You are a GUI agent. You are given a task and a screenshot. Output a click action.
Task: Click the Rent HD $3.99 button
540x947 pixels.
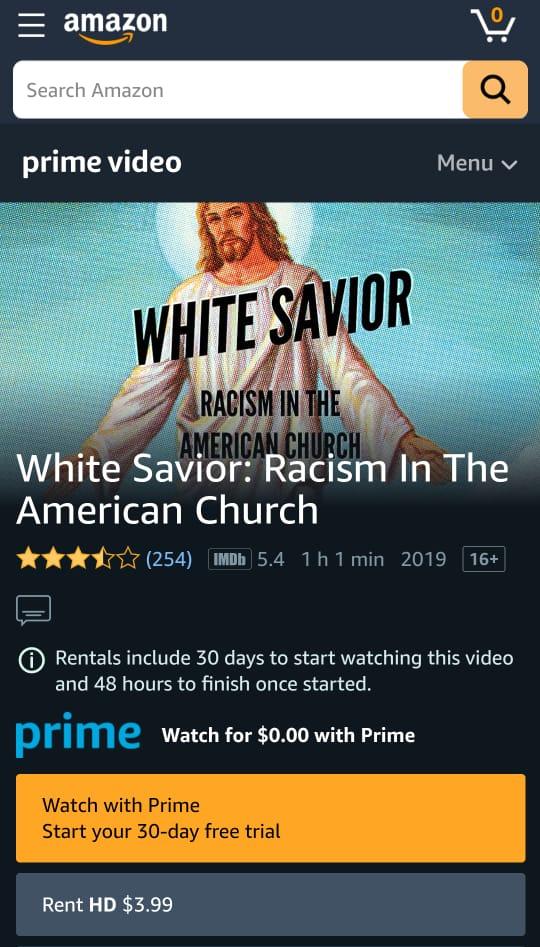[x=271, y=904]
